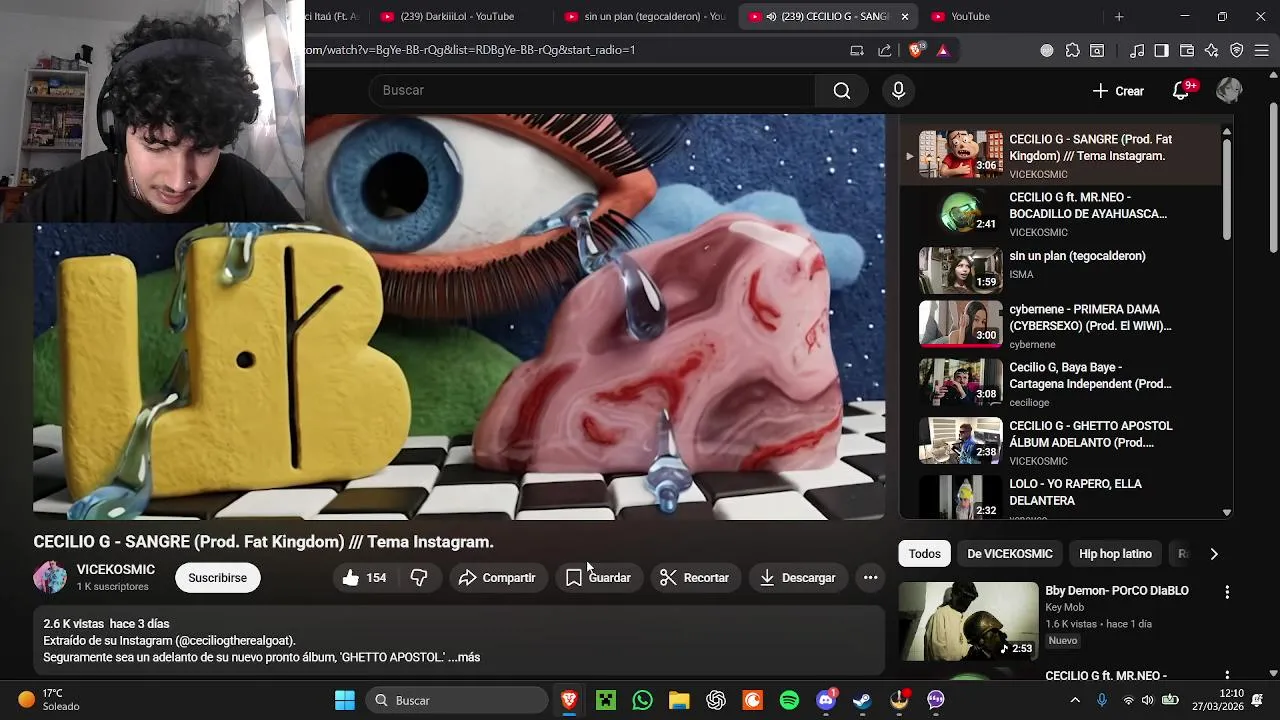Open options menu for Bby Demon video

[1227, 592]
